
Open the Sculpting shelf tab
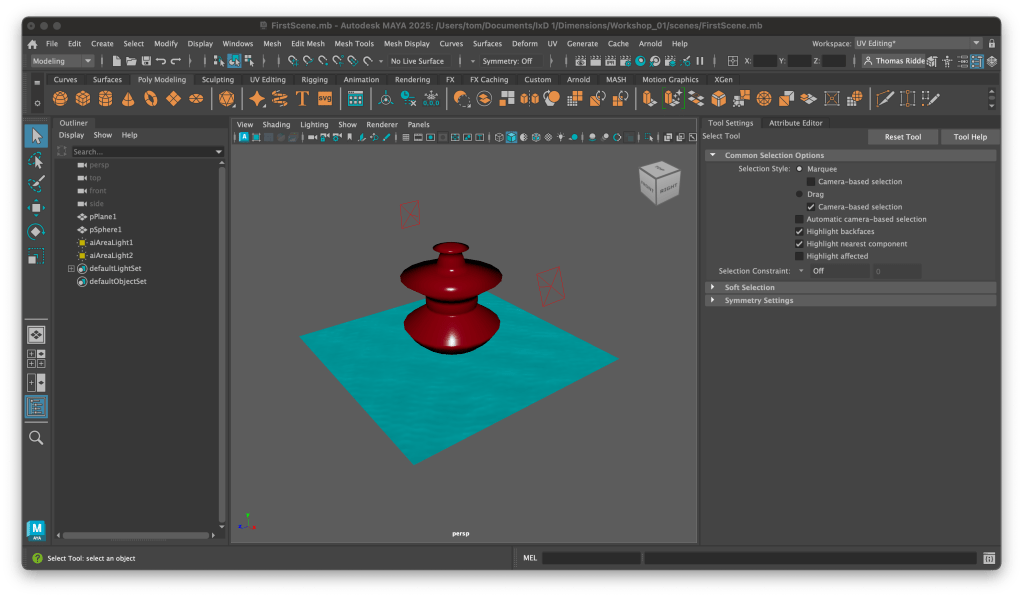click(x=217, y=80)
